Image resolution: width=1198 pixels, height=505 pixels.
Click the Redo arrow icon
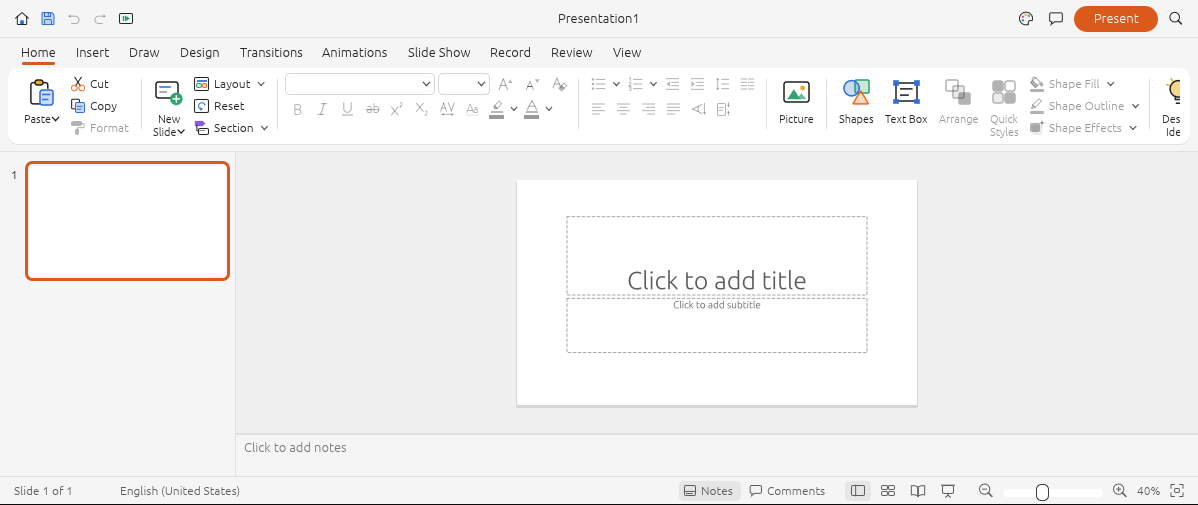[x=100, y=18]
